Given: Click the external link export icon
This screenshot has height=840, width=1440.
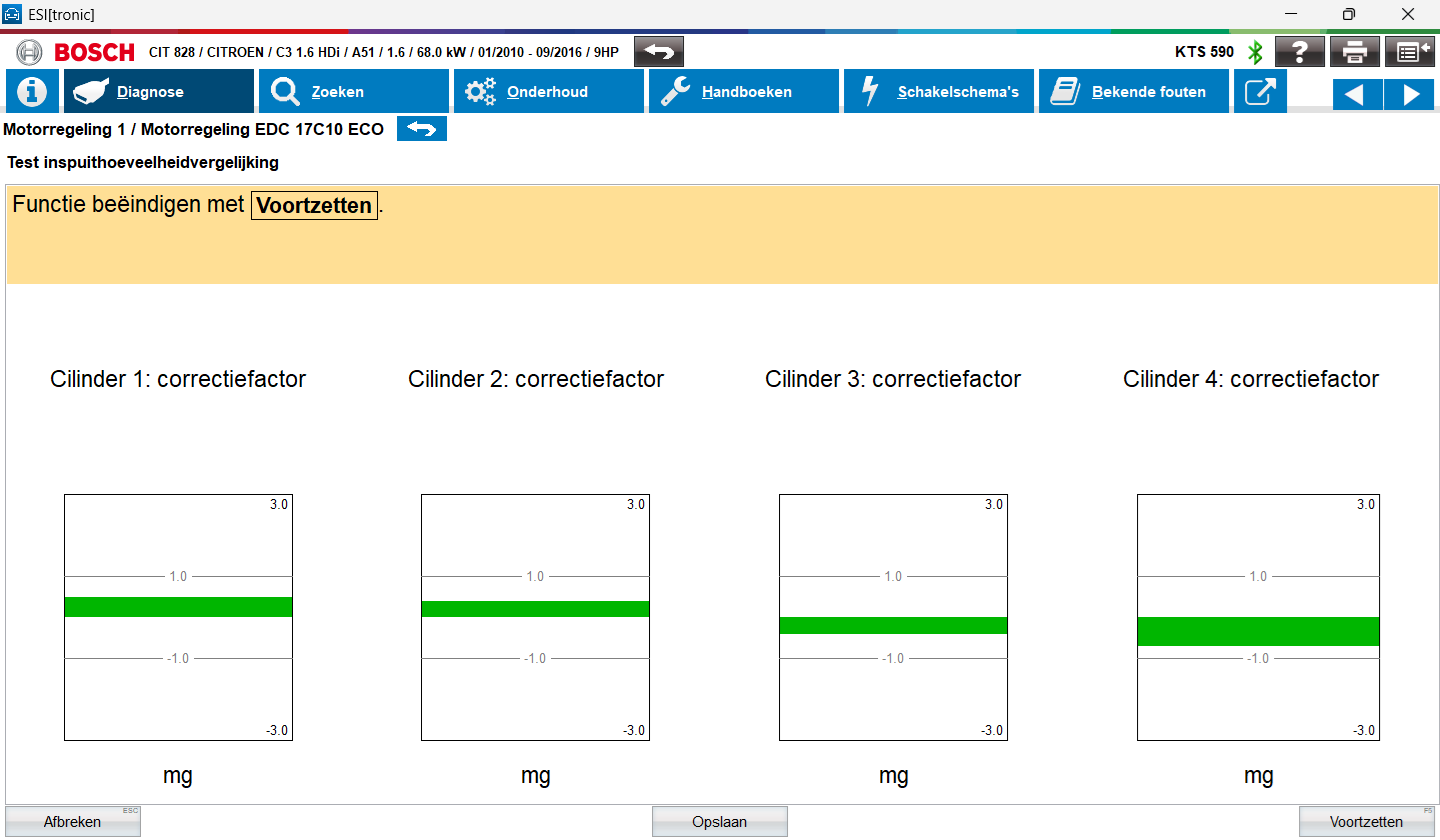Looking at the screenshot, I should [1260, 92].
